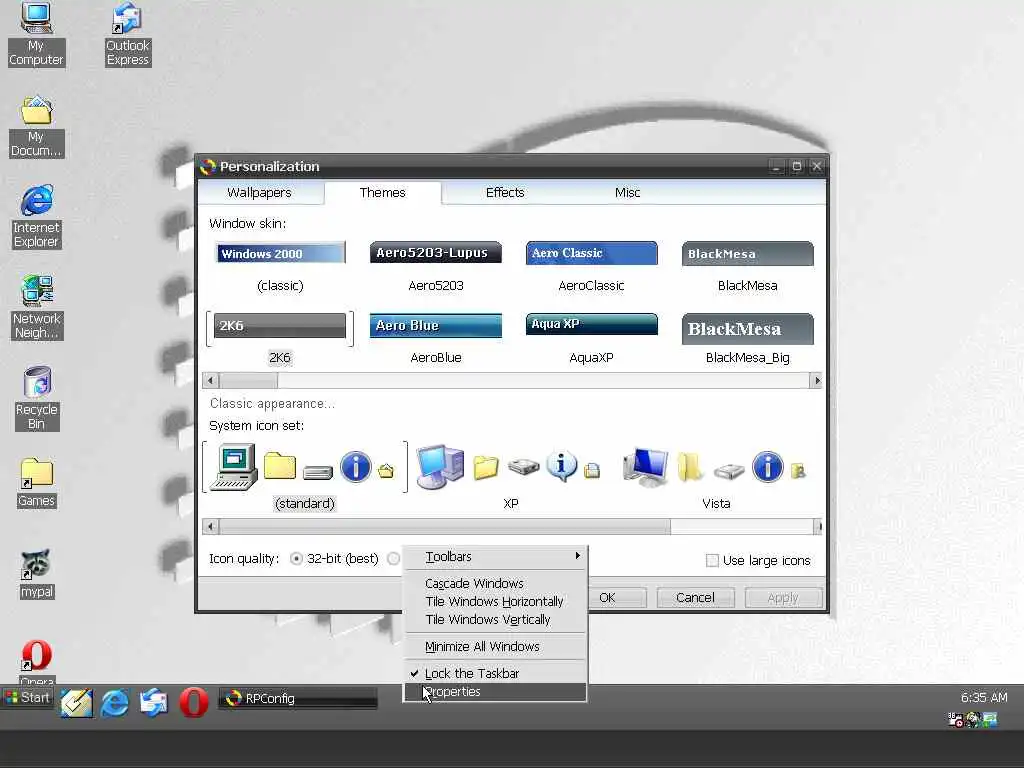This screenshot has width=1024, height=768.
Task: Choose the standard system icon set
Action: coord(305,477)
